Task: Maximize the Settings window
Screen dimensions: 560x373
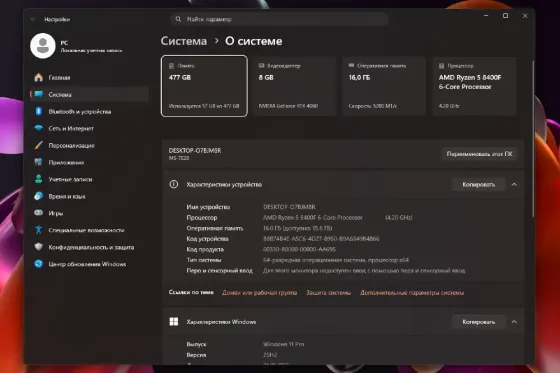Action: 505,16
